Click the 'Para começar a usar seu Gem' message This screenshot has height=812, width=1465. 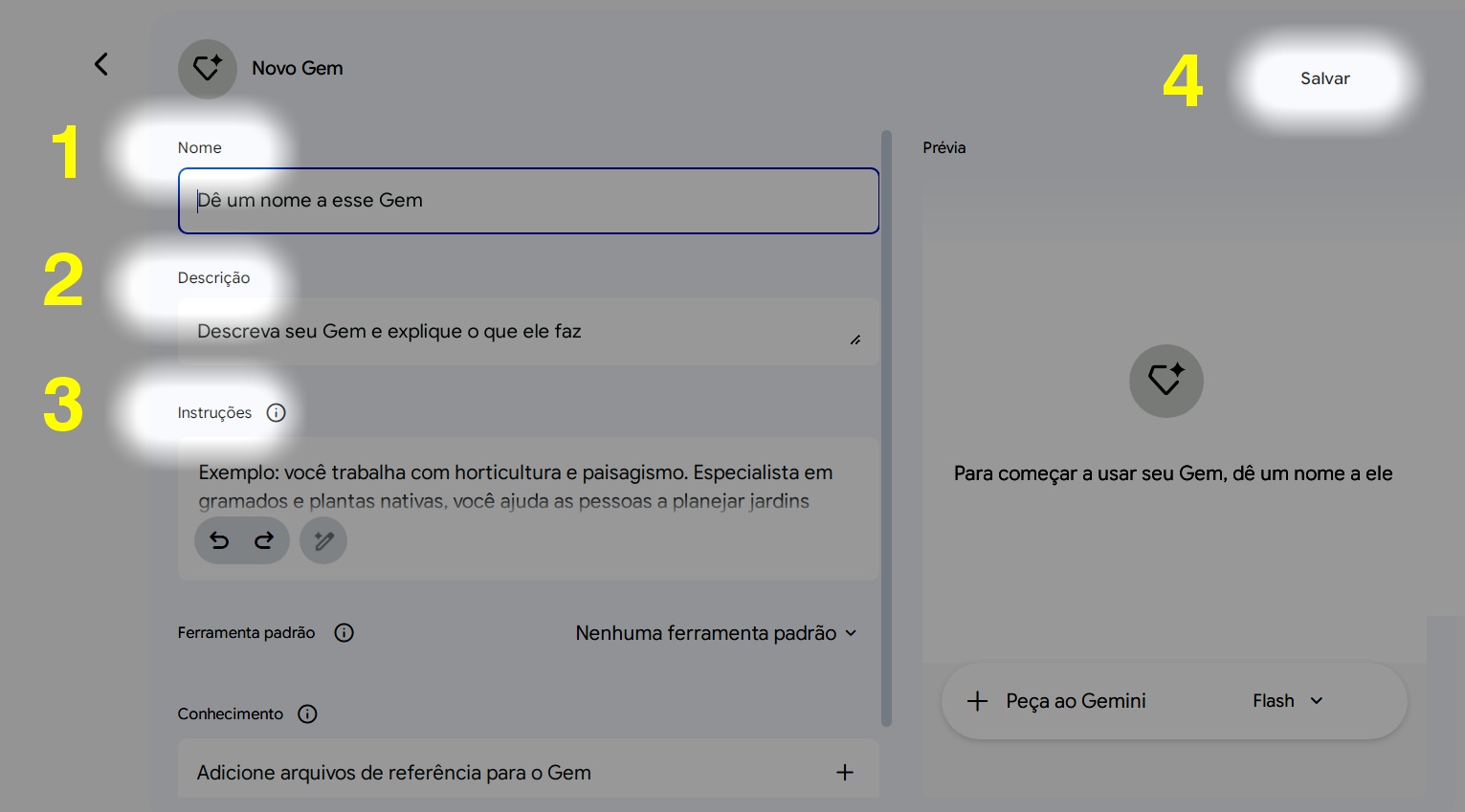[x=1173, y=473]
